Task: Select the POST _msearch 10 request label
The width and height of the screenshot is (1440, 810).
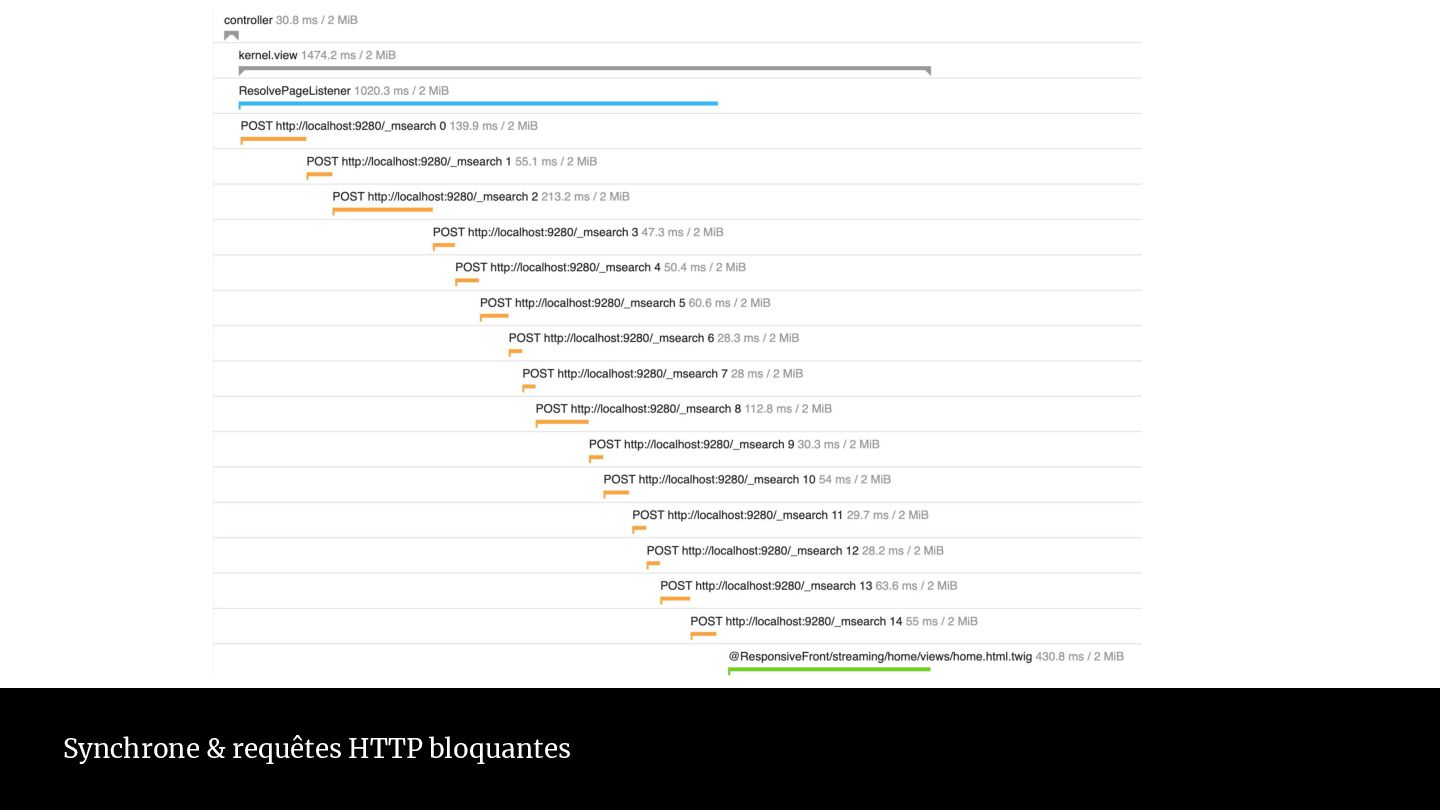Action: coord(708,480)
